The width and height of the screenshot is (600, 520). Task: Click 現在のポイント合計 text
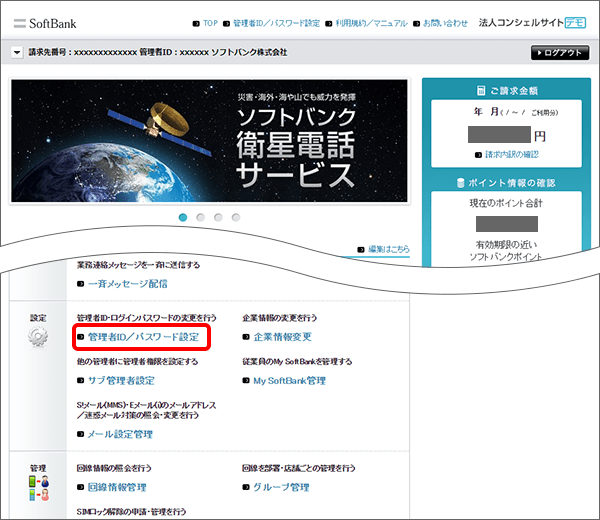(506, 203)
